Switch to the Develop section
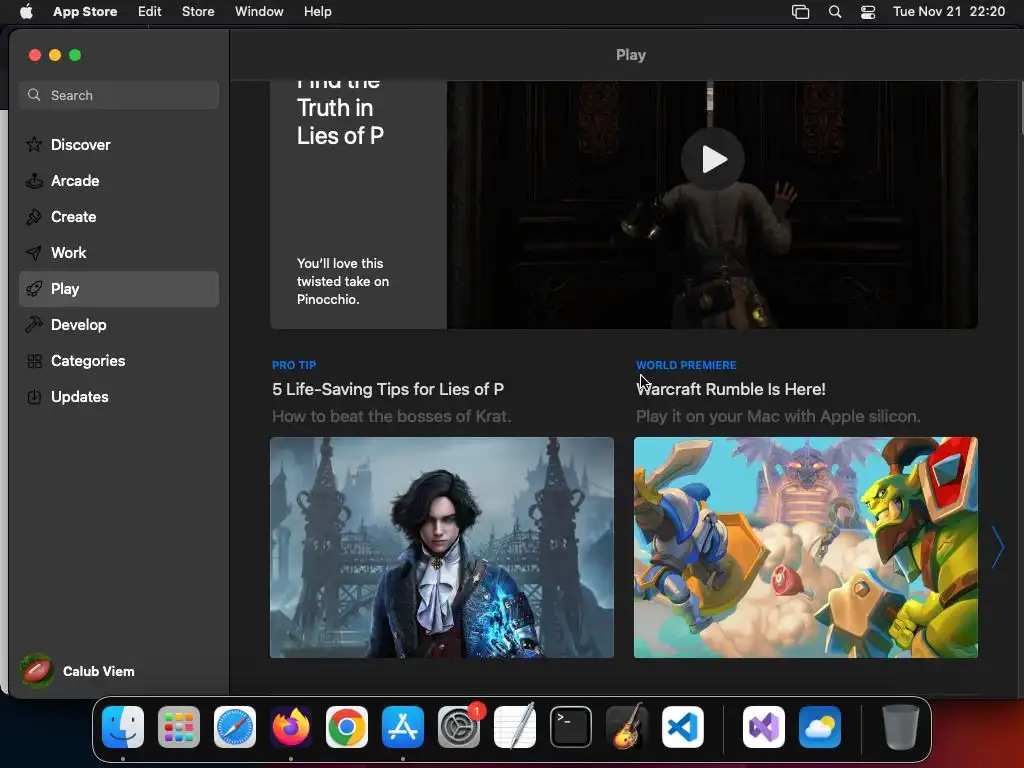This screenshot has width=1024, height=768. [x=119, y=325]
